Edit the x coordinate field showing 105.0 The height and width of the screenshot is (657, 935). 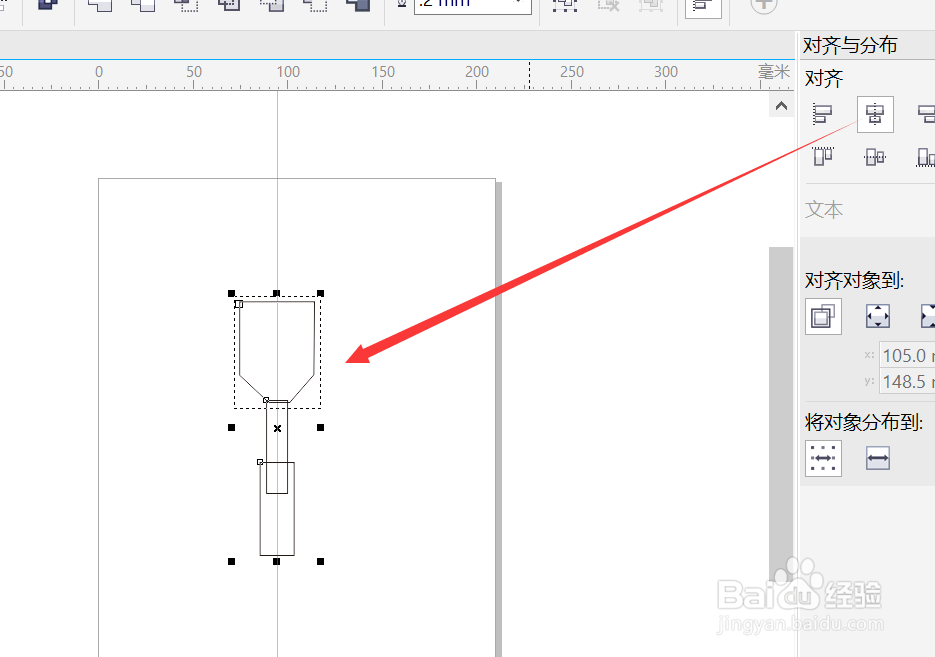(907, 355)
